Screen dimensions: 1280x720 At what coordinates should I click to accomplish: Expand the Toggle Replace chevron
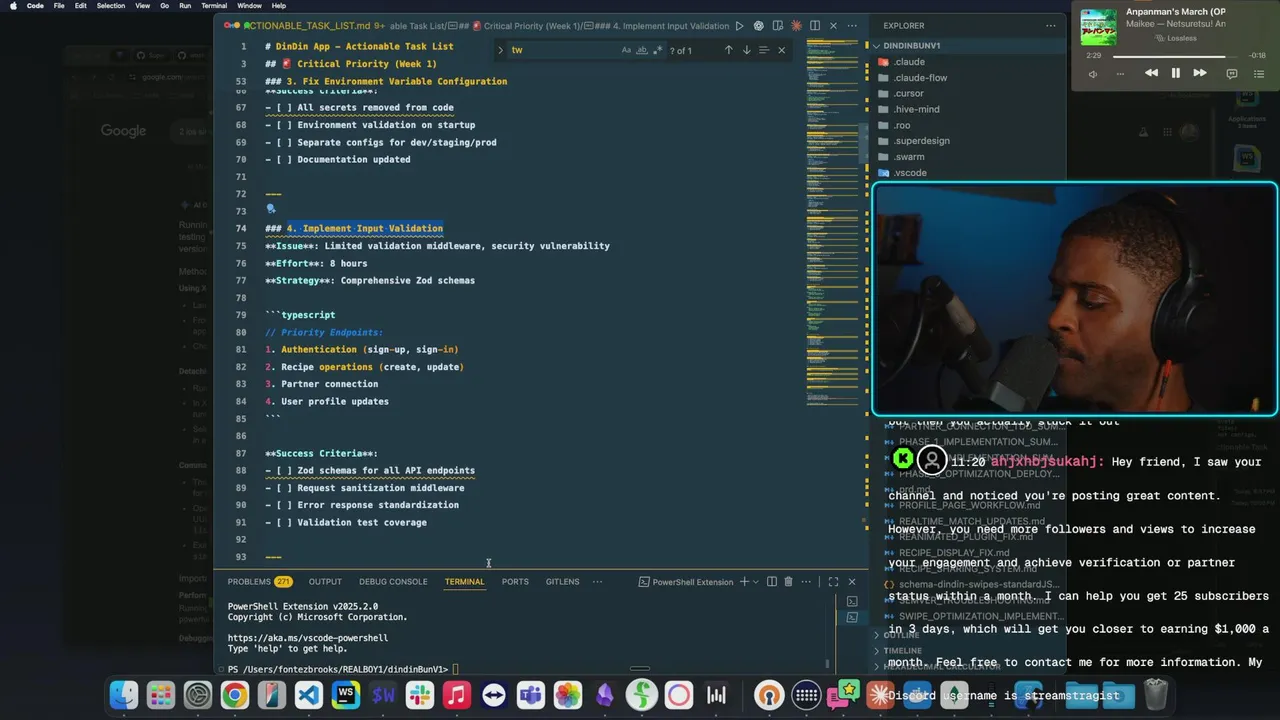501,50
